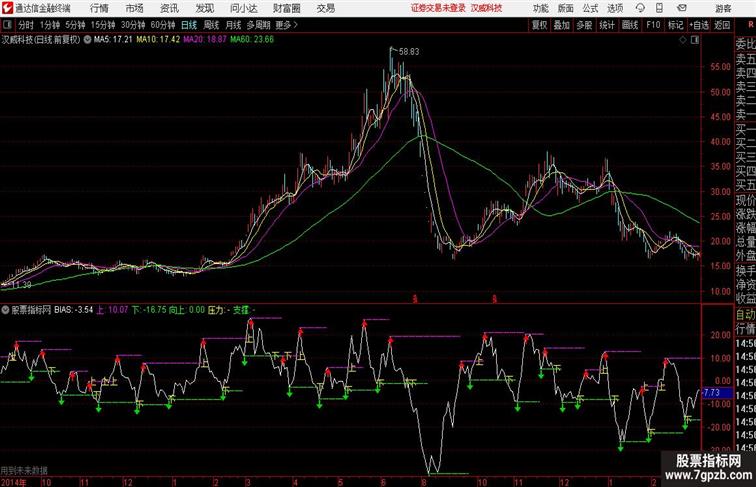Select the 1分钟 period
This screenshot has width=756, height=487.
50,25
